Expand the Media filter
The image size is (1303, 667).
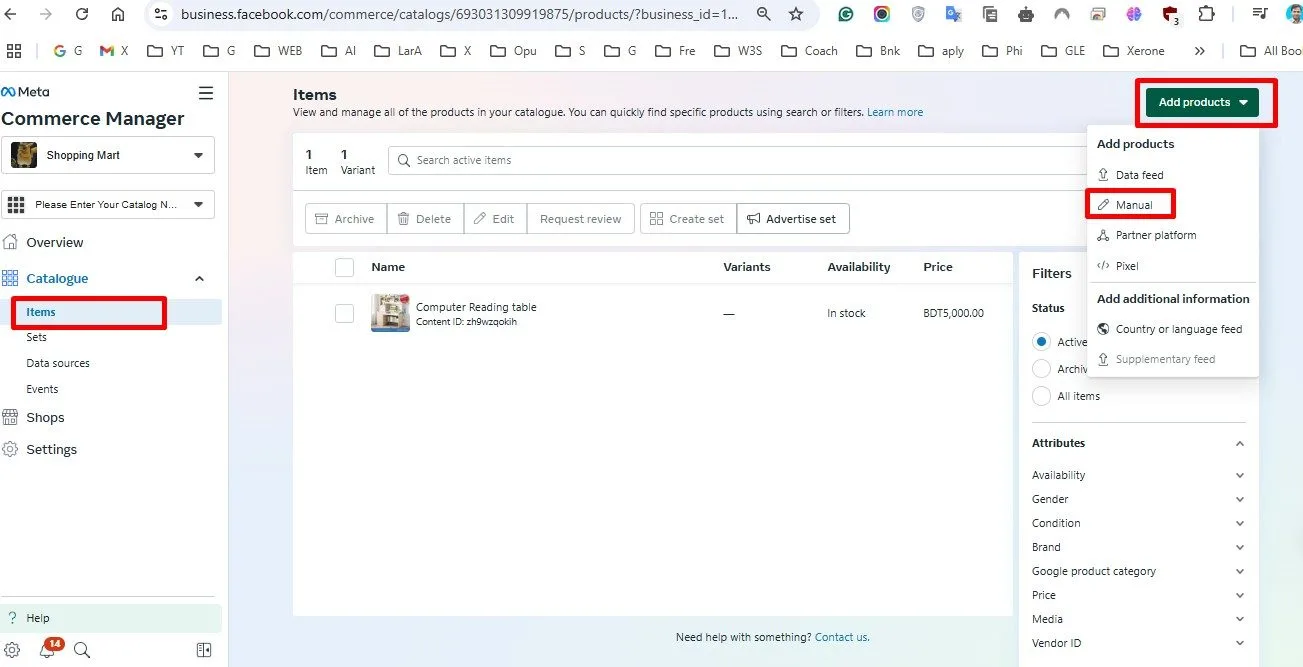point(1240,619)
